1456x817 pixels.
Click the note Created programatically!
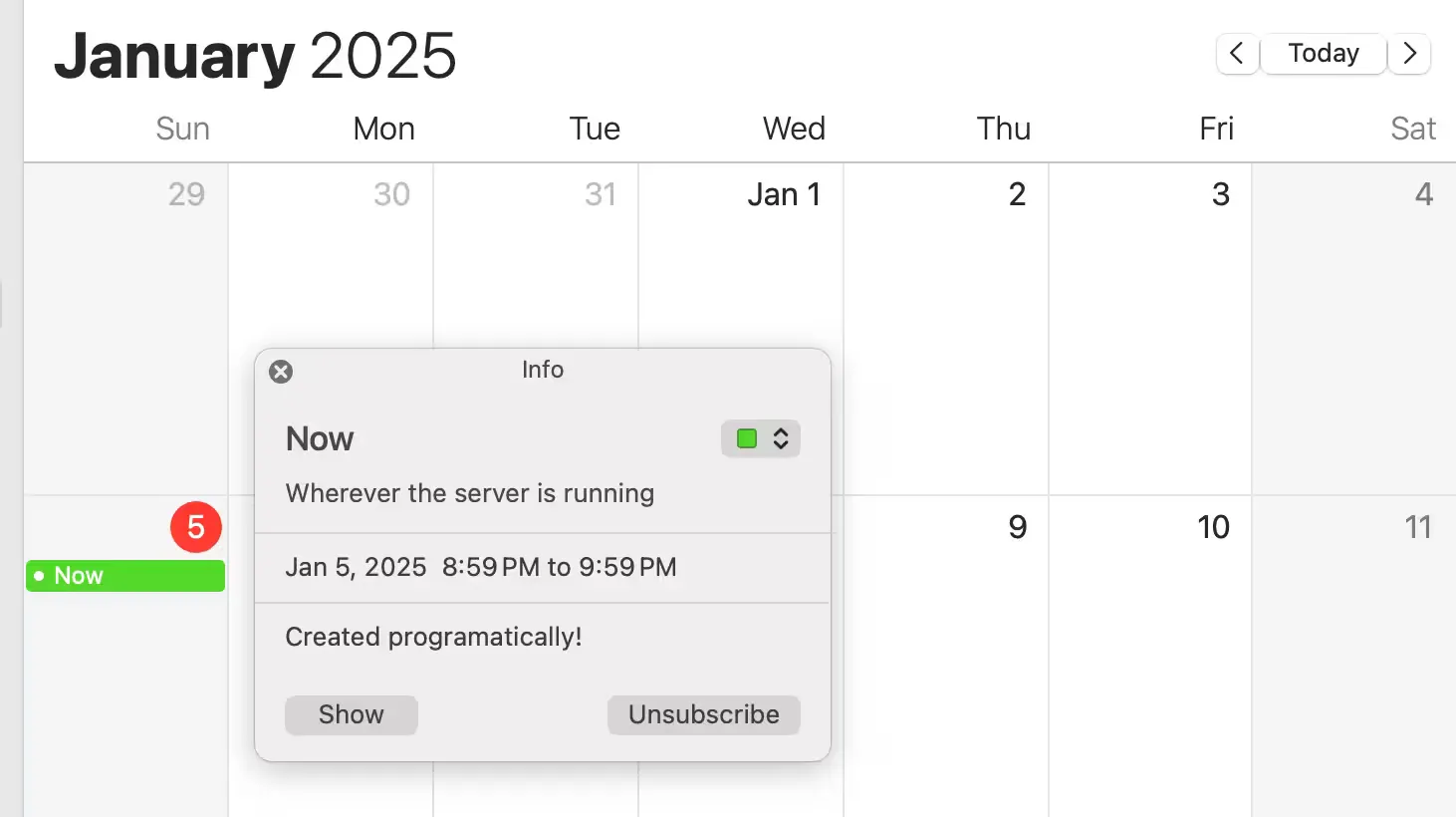click(433, 637)
